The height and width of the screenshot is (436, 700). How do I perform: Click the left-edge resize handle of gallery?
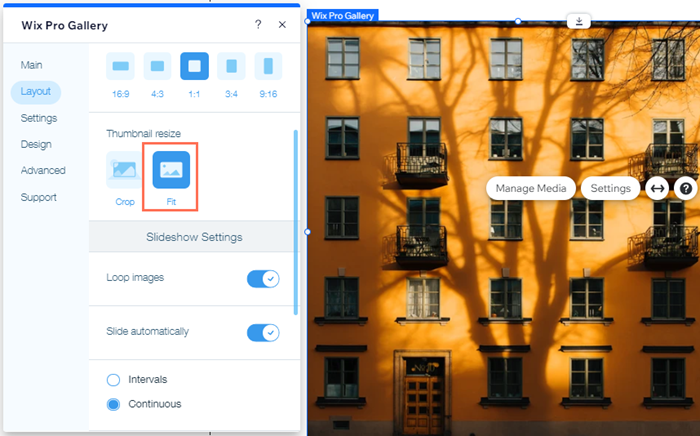[x=308, y=232]
